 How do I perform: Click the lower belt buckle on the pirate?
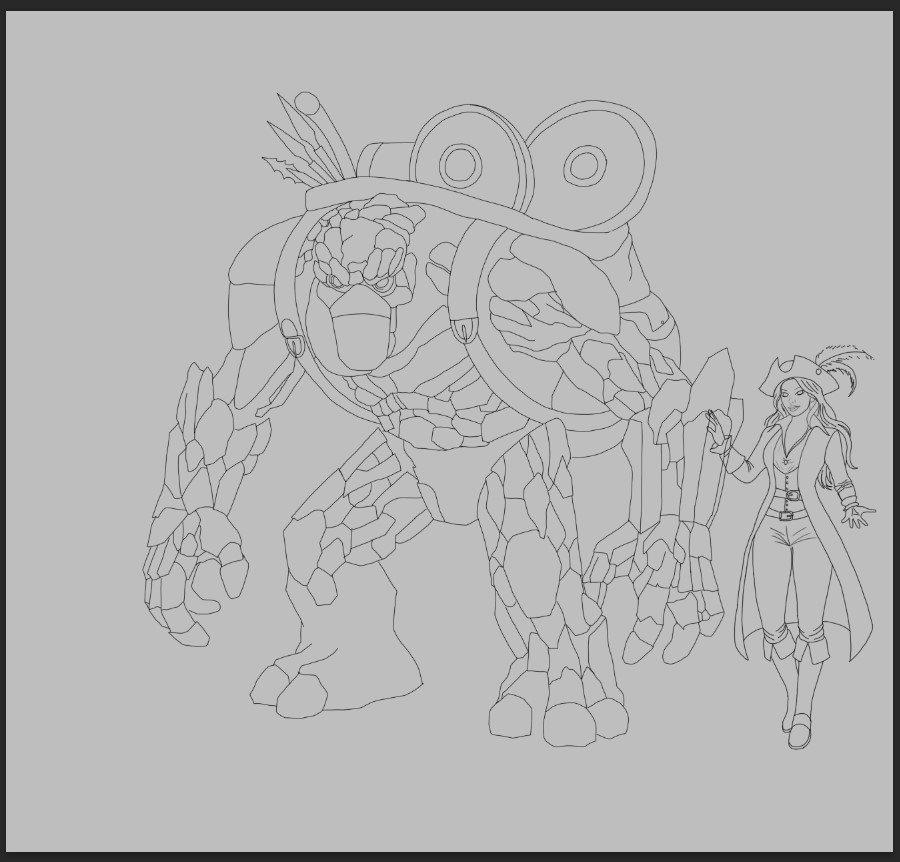pos(787,515)
